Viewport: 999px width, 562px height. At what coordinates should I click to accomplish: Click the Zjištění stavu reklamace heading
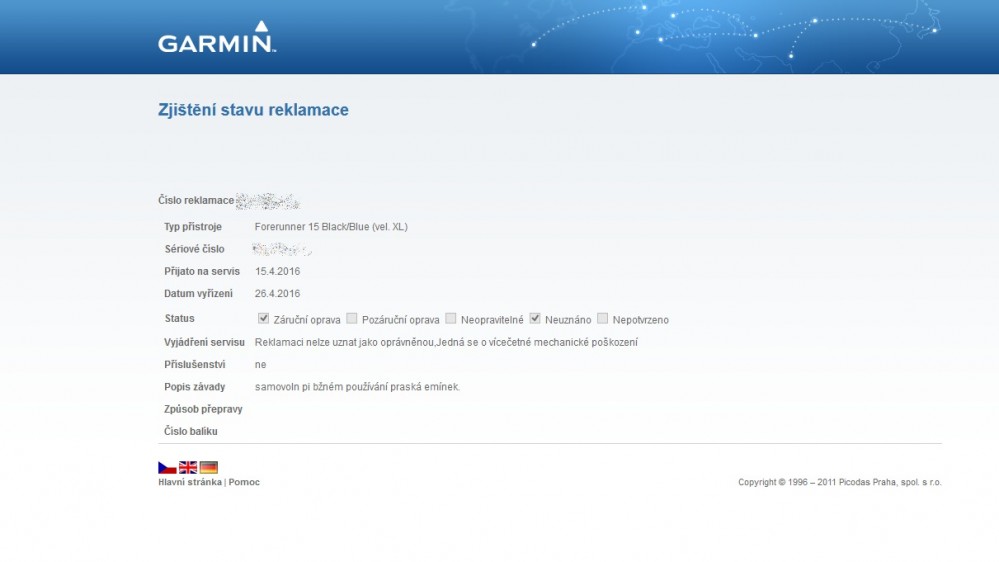pyautogui.click(x=253, y=110)
